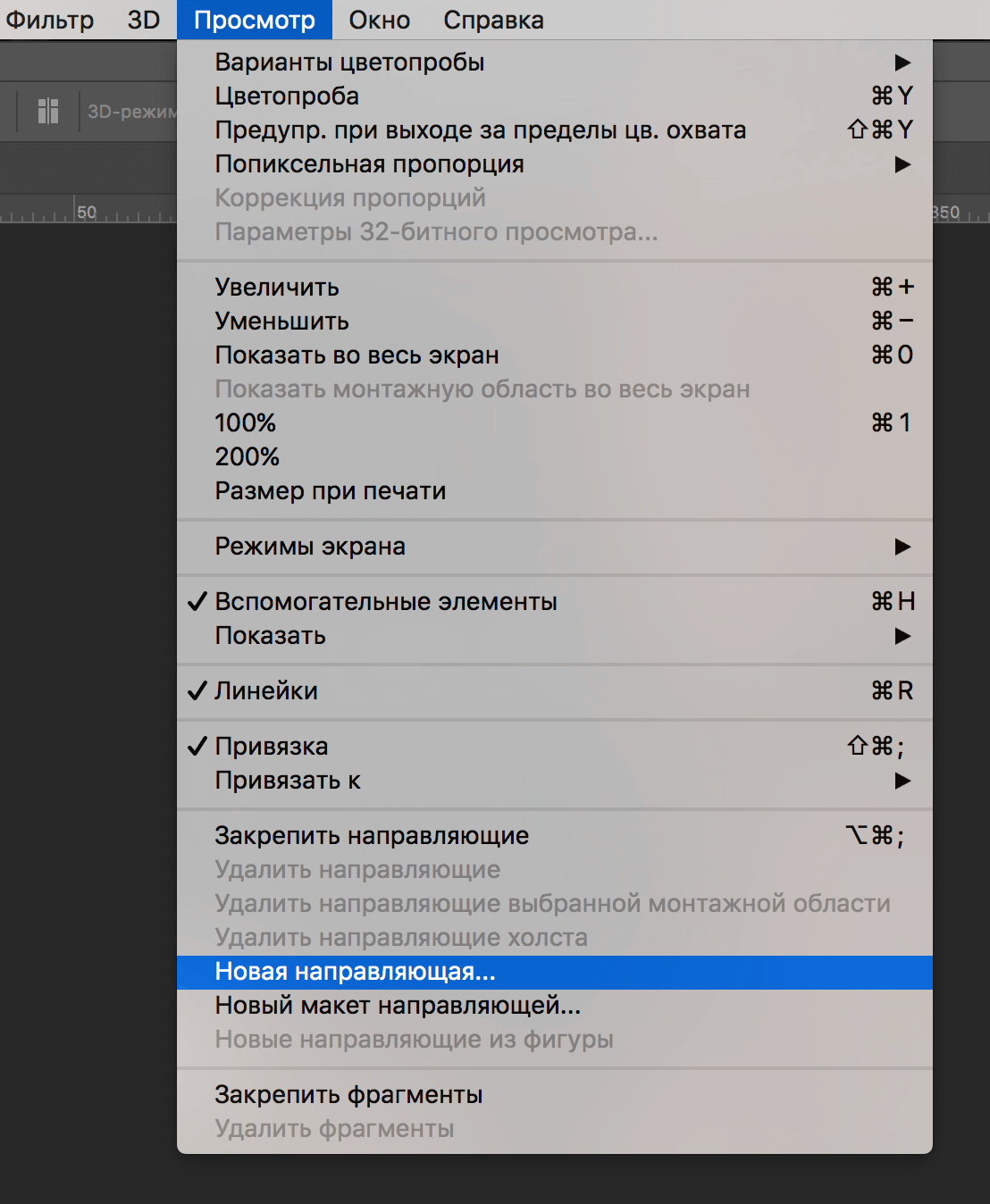Click the align icon in options bar
Image resolution: width=990 pixels, height=1204 pixels.
[48, 112]
